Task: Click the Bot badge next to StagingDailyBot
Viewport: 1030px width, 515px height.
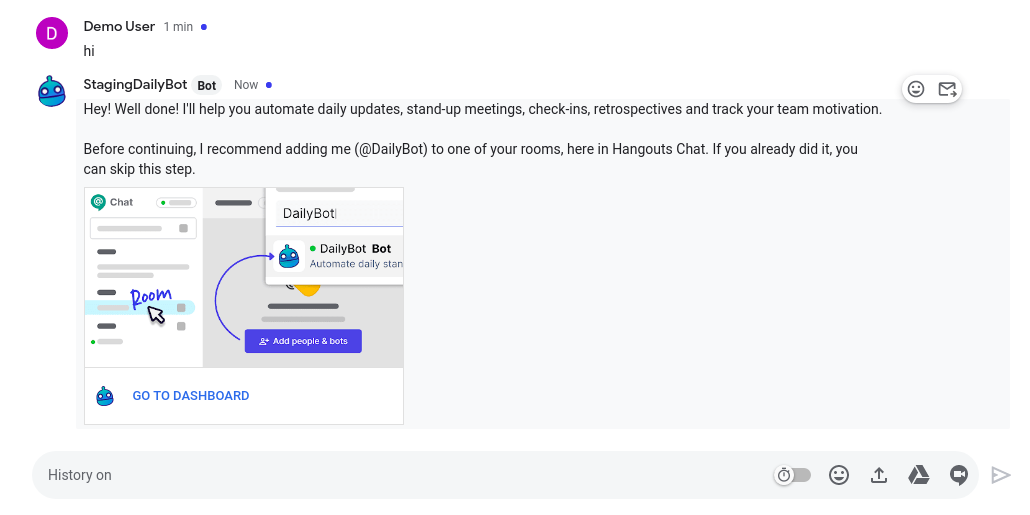Action: coord(207,85)
